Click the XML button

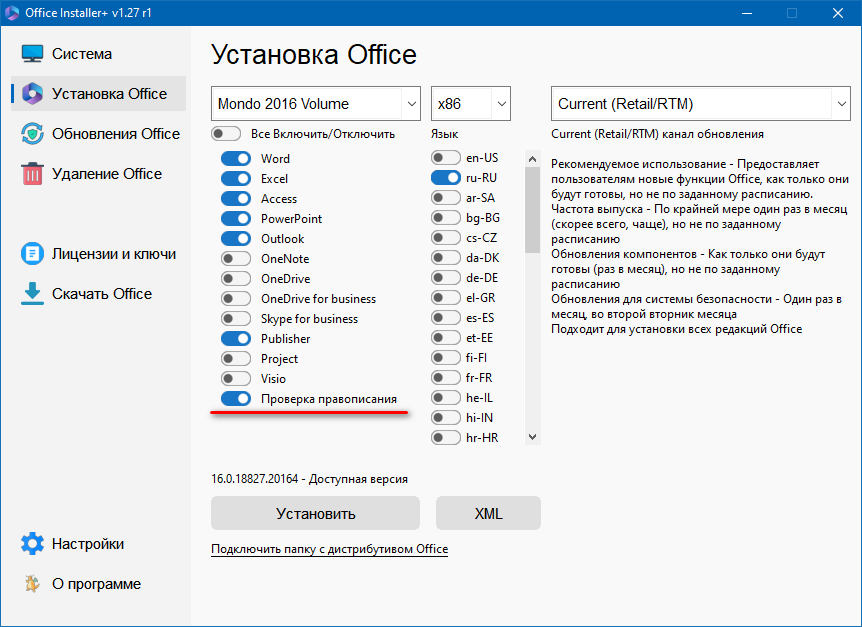pyautogui.click(x=488, y=513)
